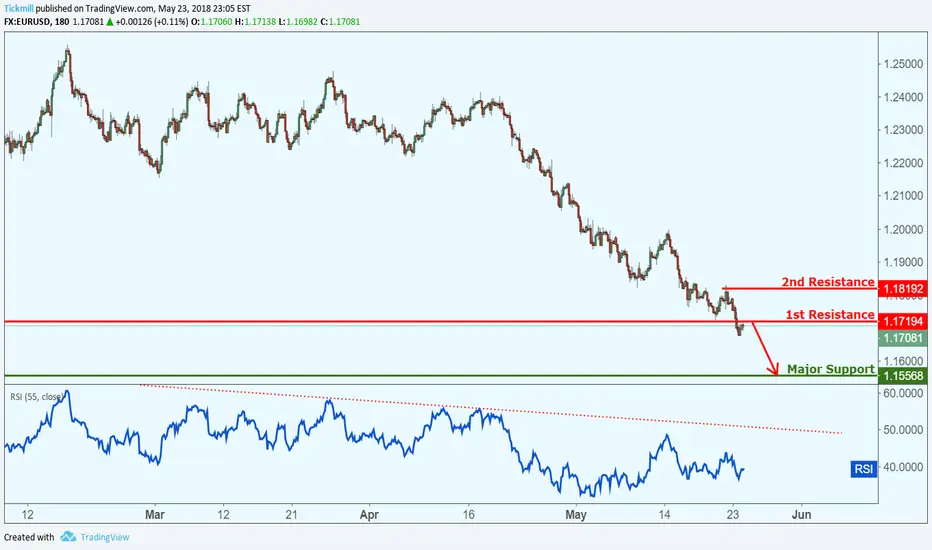Click the TradingView logo icon
This screenshot has width=932, height=550.
point(68,536)
